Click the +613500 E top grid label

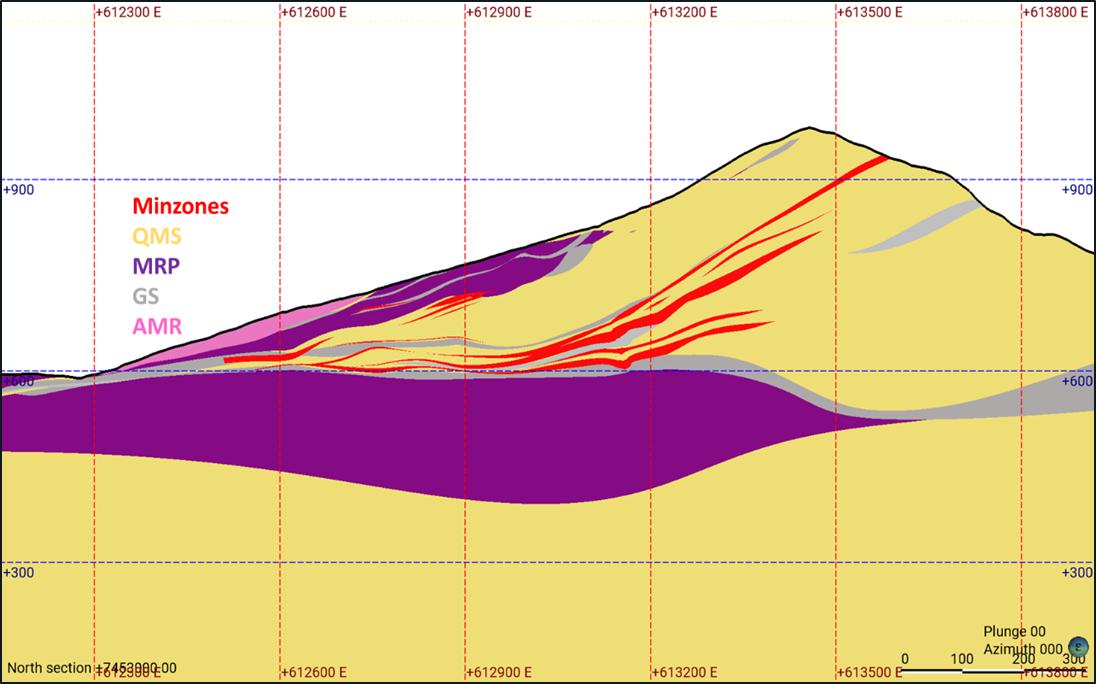pos(870,12)
